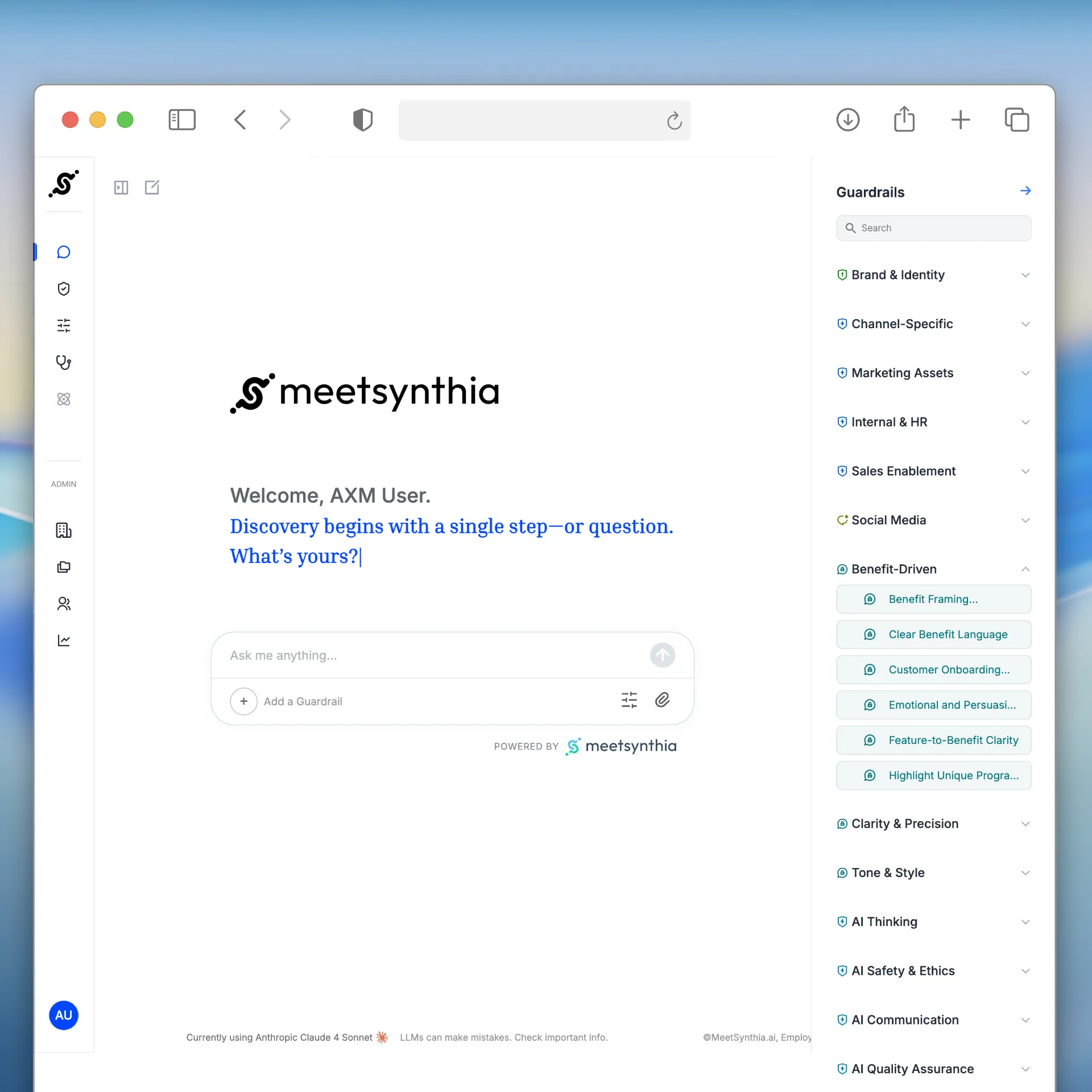Open the guardrails shield icon in sidebar
1092x1092 pixels.
point(64,289)
